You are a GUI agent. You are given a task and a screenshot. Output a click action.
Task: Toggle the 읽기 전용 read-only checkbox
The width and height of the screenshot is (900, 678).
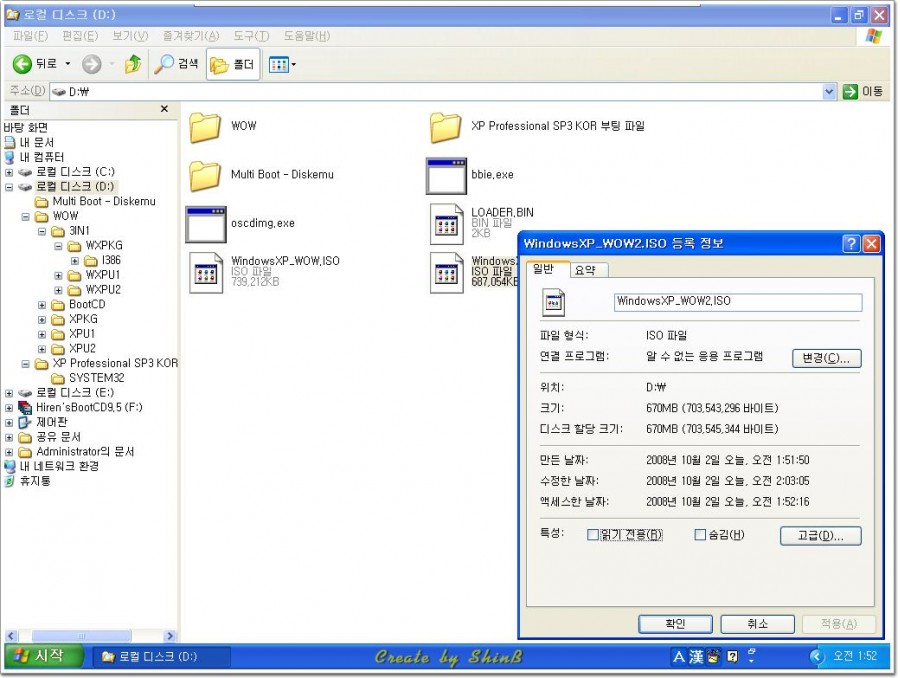[x=592, y=535]
